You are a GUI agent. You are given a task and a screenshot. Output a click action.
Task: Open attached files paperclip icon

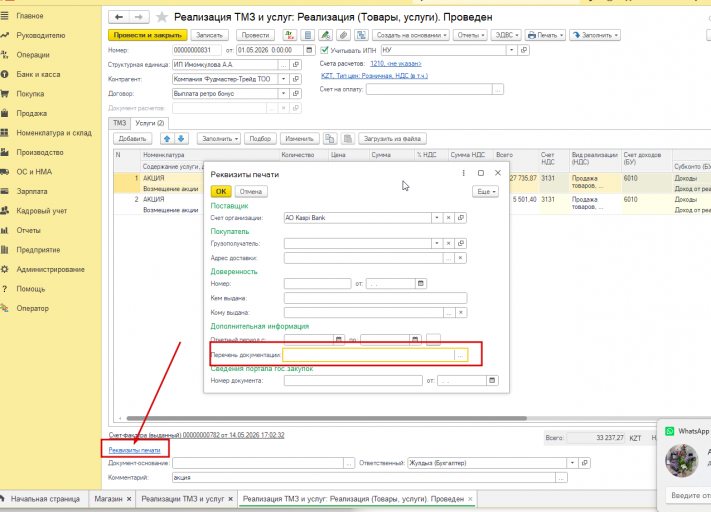click(343, 35)
